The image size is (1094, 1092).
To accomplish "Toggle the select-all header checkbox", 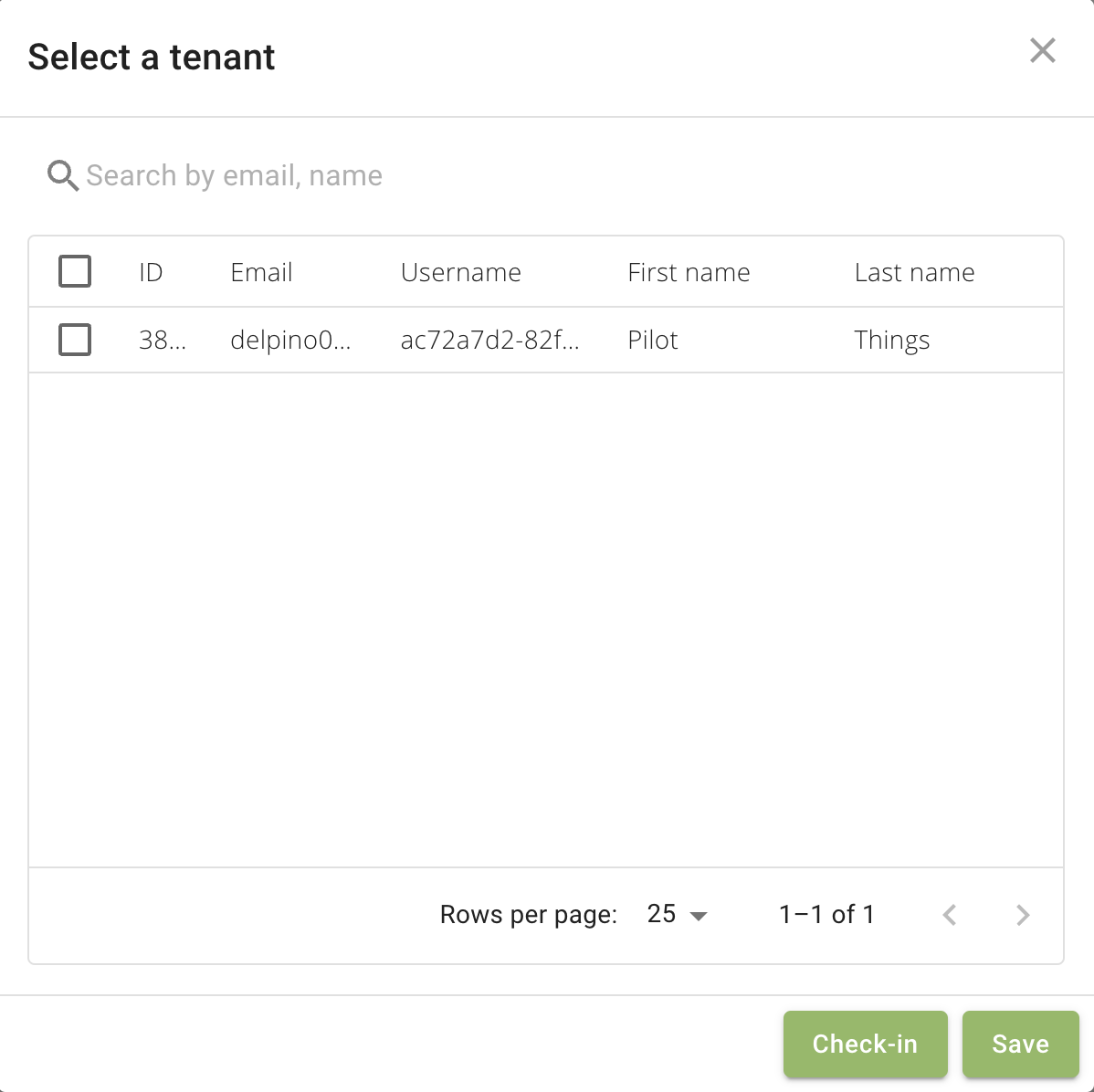I will coord(75,271).
